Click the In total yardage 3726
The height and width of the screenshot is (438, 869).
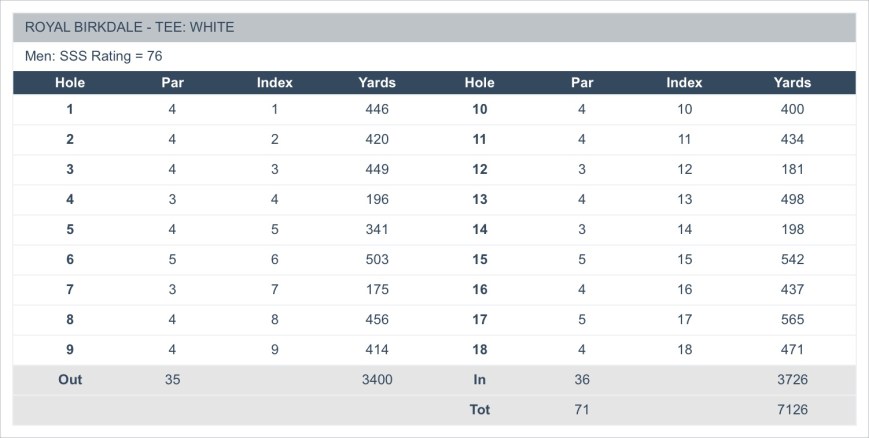(x=792, y=379)
